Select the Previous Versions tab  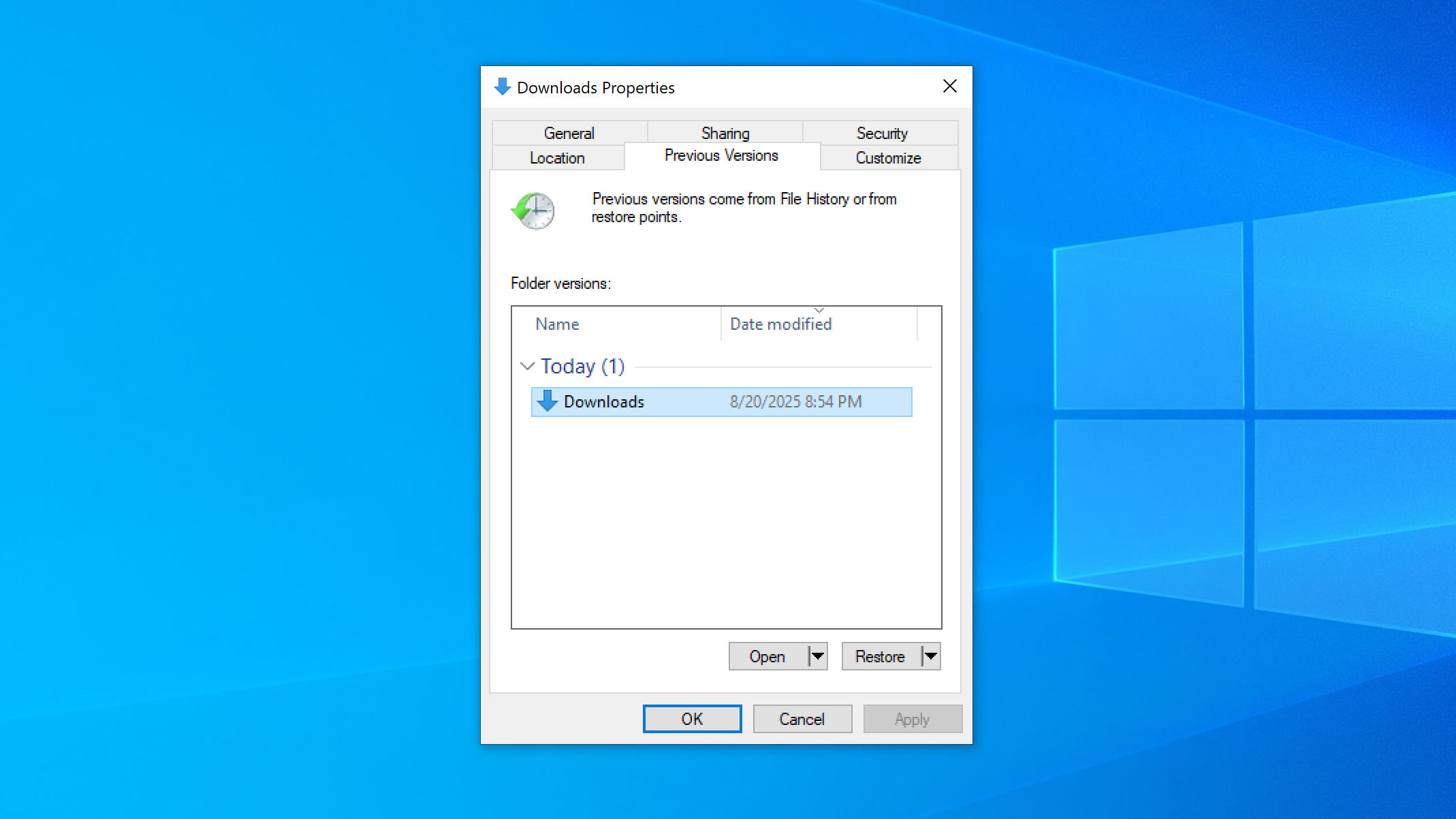pos(721,155)
